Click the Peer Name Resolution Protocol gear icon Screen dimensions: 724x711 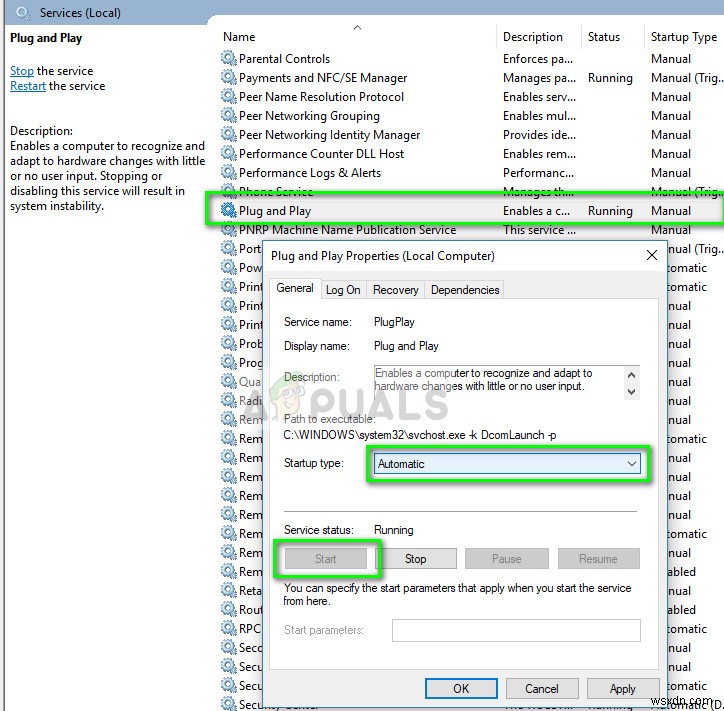click(x=229, y=96)
